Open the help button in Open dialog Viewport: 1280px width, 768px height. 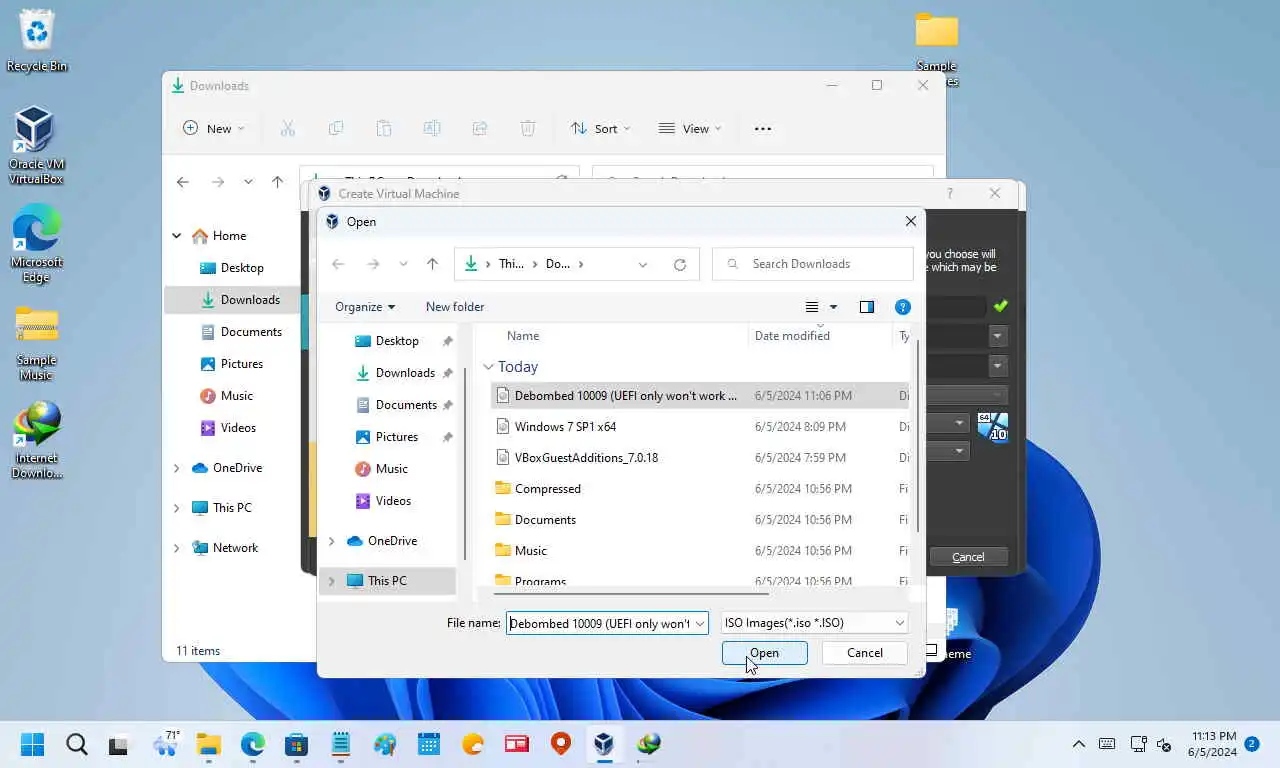pos(902,307)
